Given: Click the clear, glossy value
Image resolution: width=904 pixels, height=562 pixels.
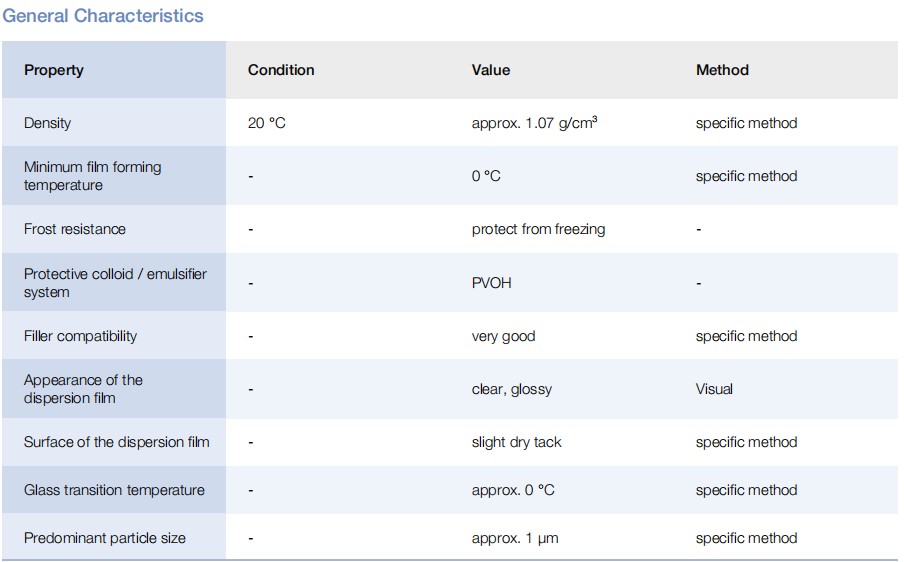Looking at the screenshot, I should (x=511, y=389).
